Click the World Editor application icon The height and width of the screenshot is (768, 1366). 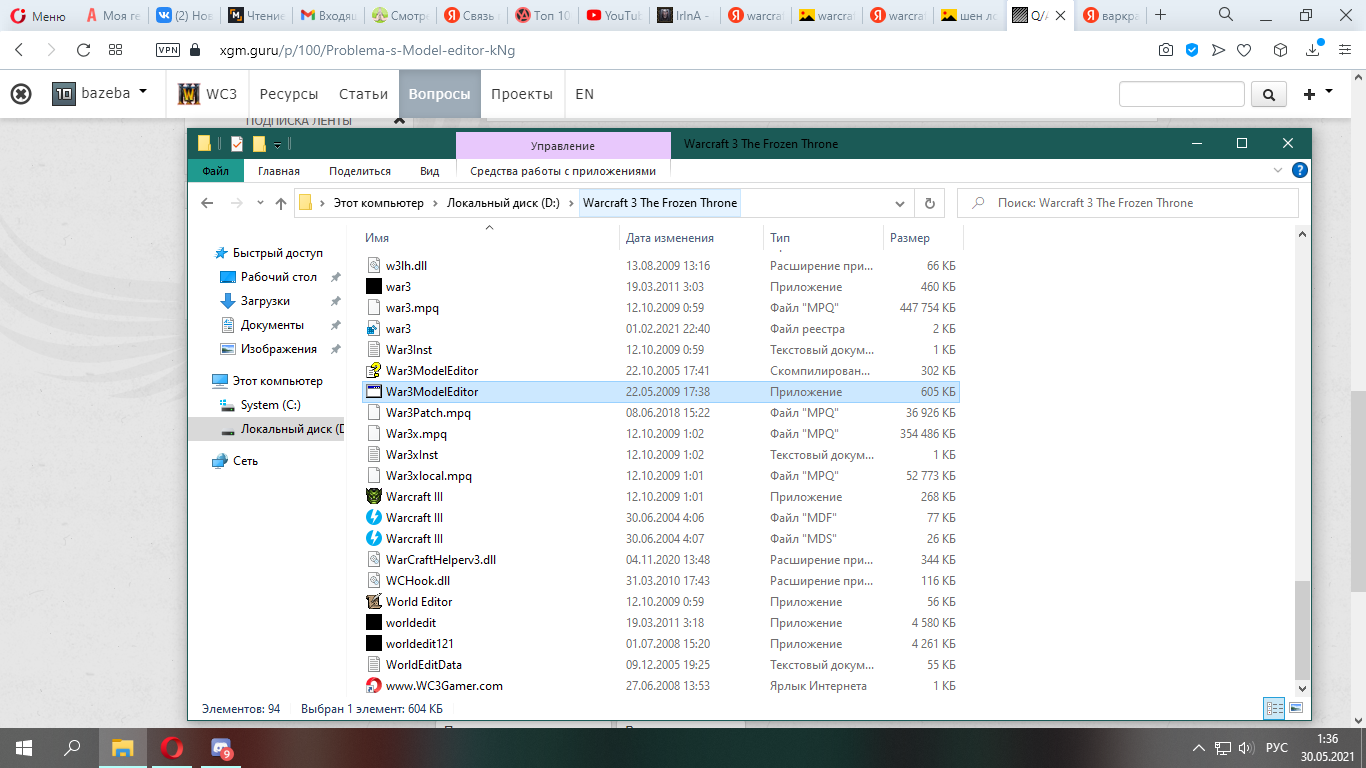pyautogui.click(x=374, y=602)
